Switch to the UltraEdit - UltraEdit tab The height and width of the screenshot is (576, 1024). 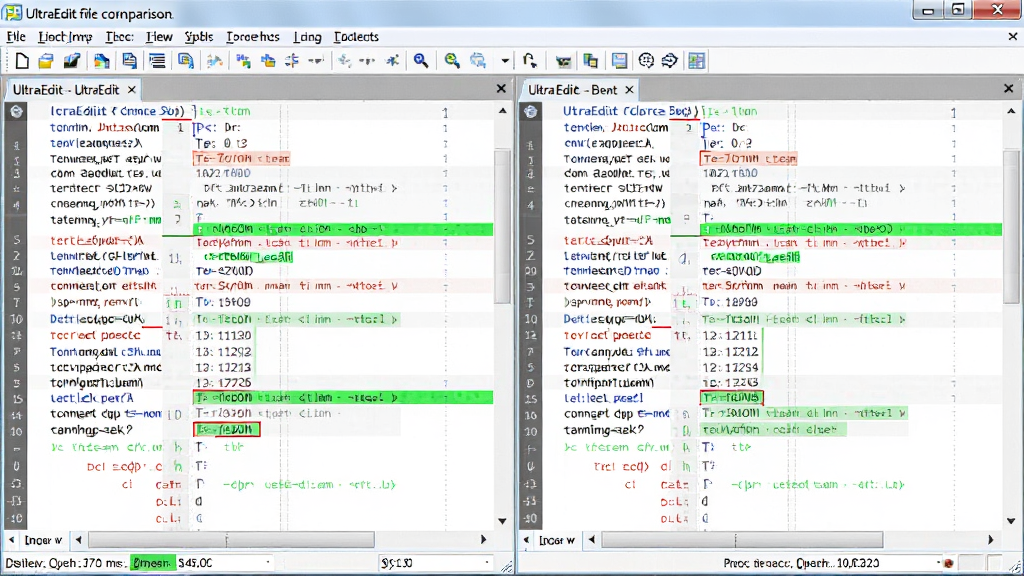pos(66,89)
